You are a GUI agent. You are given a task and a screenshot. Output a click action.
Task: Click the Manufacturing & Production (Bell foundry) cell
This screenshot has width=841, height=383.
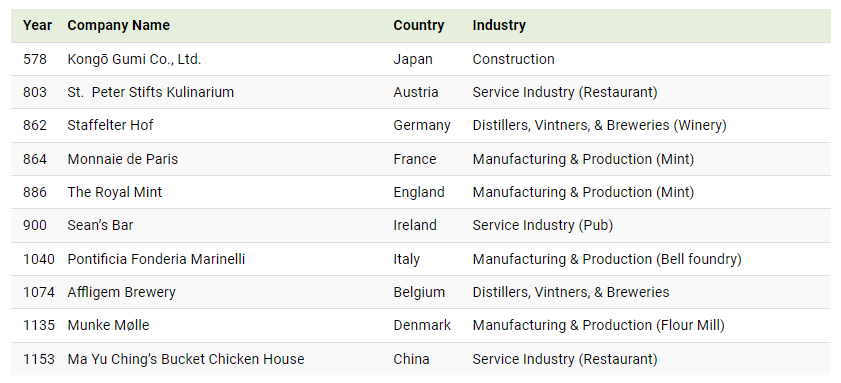(607, 259)
